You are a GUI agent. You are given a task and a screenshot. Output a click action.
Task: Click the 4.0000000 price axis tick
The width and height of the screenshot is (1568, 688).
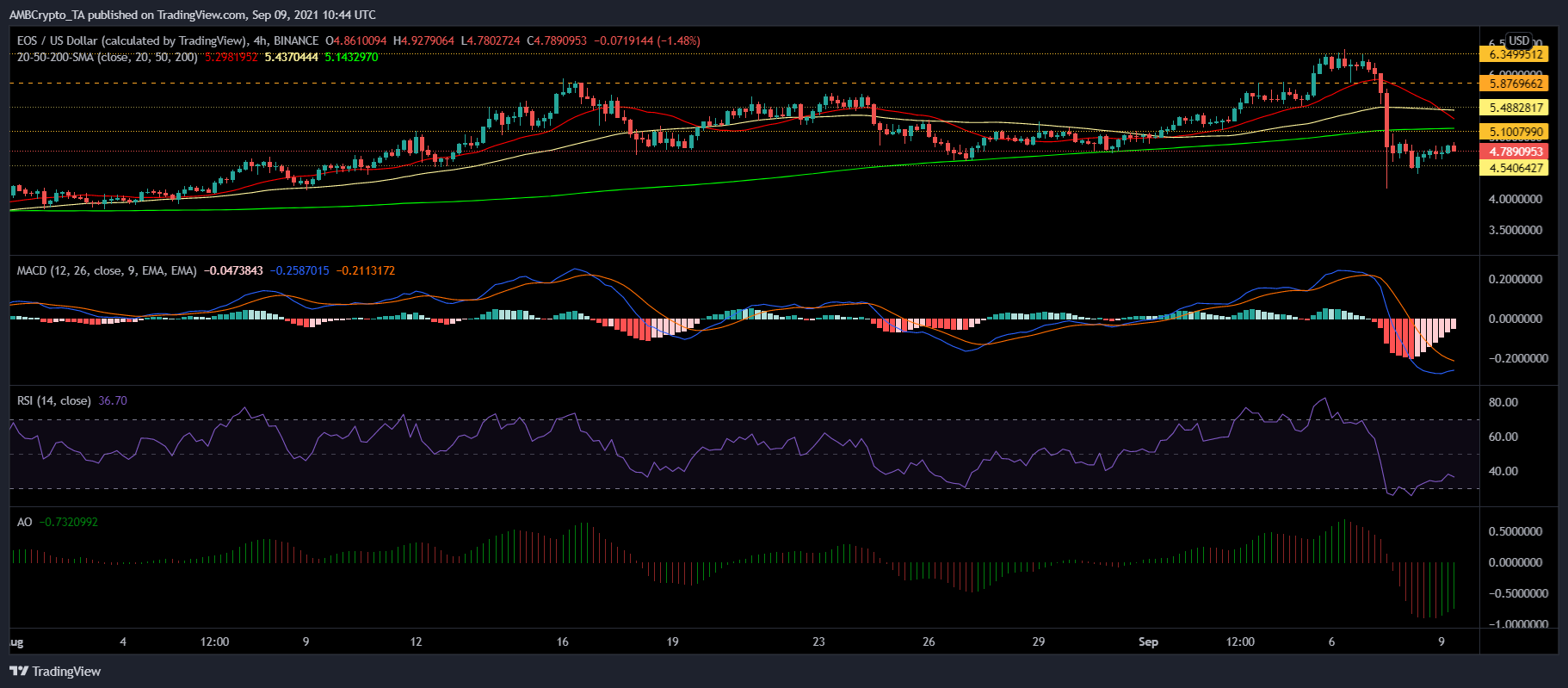pos(1516,199)
